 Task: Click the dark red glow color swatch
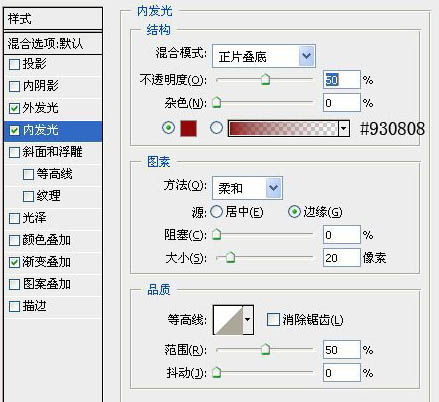coord(188,128)
